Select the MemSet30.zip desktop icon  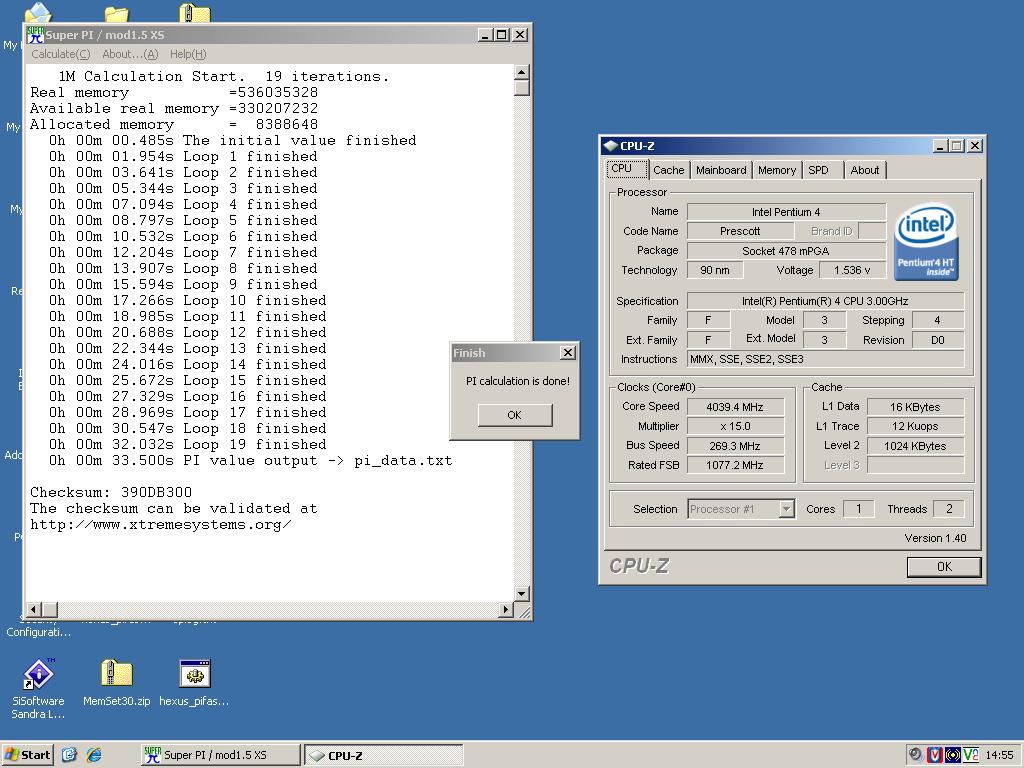(x=116, y=673)
